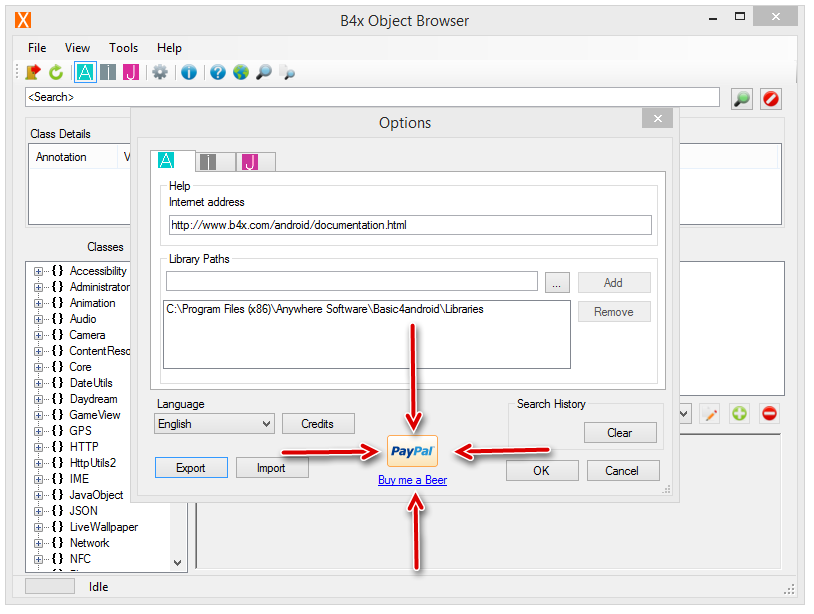Select the IME tree item
Screen dimensions: 814x614
pyautogui.click(x=79, y=479)
